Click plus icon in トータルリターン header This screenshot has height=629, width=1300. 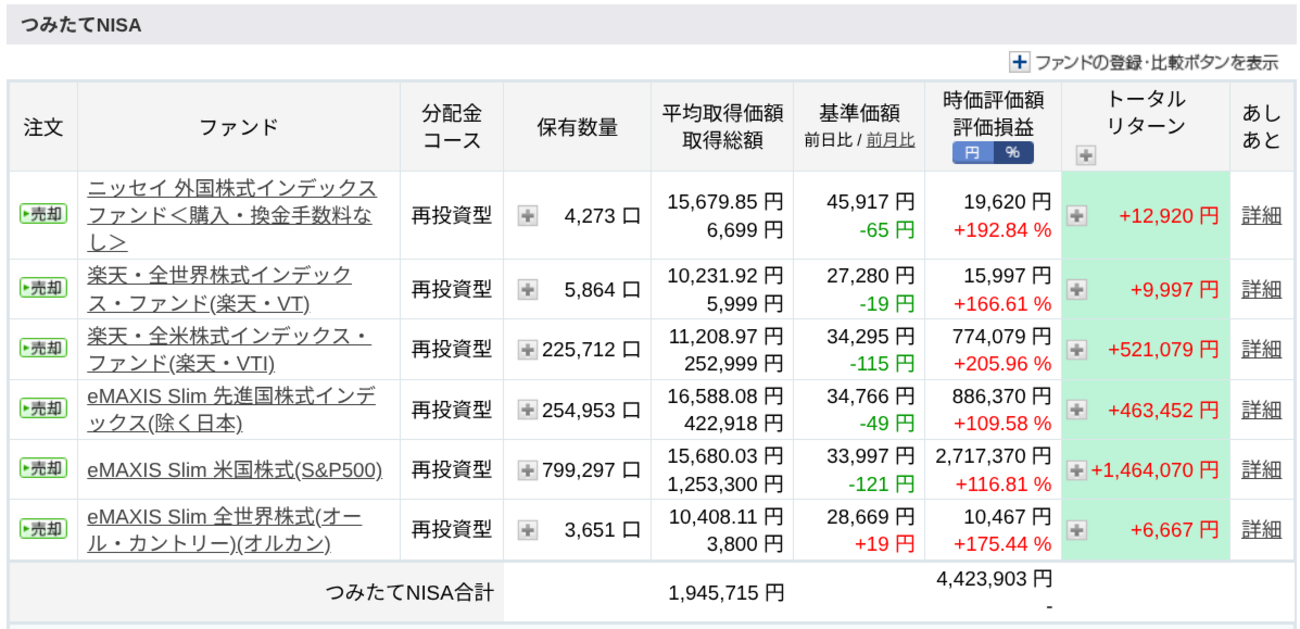pyautogui.click(x=1086, y=155)
